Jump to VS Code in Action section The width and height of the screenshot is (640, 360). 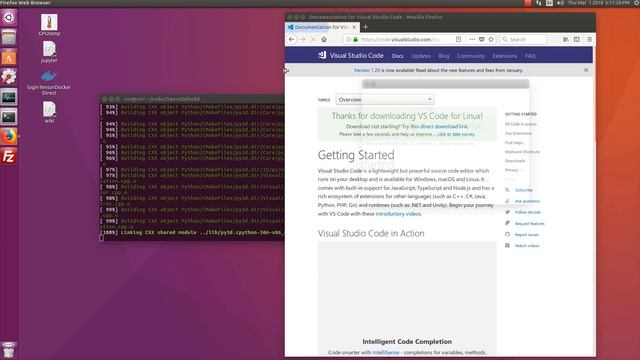coord(521,124)
